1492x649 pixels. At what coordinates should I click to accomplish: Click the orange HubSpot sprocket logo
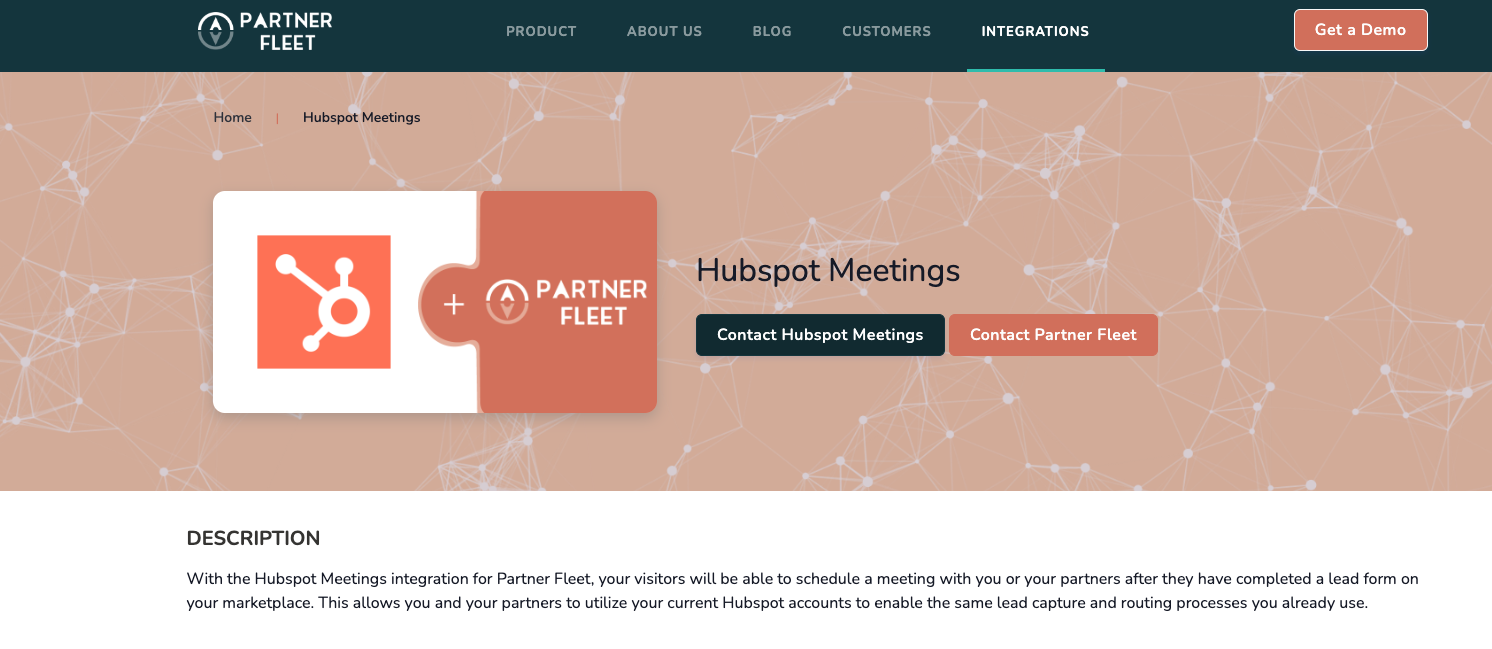click(x=323, y=302)
